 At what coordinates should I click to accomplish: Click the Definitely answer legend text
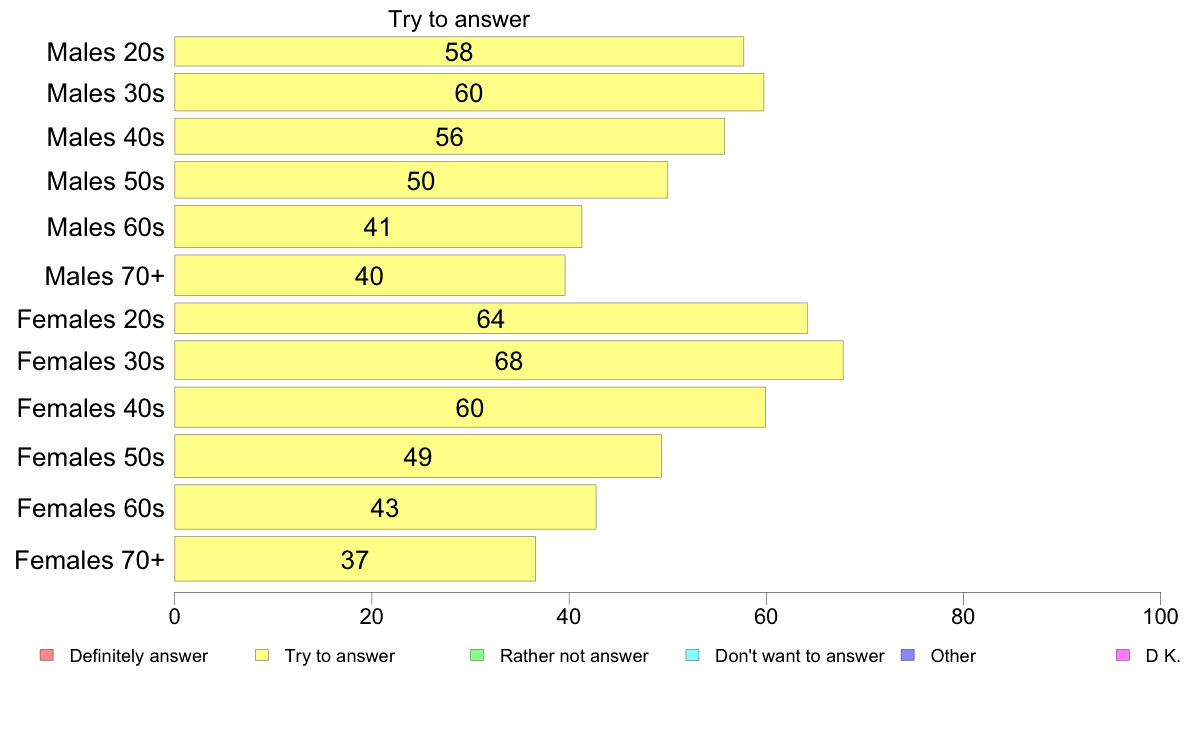point(139,656)
